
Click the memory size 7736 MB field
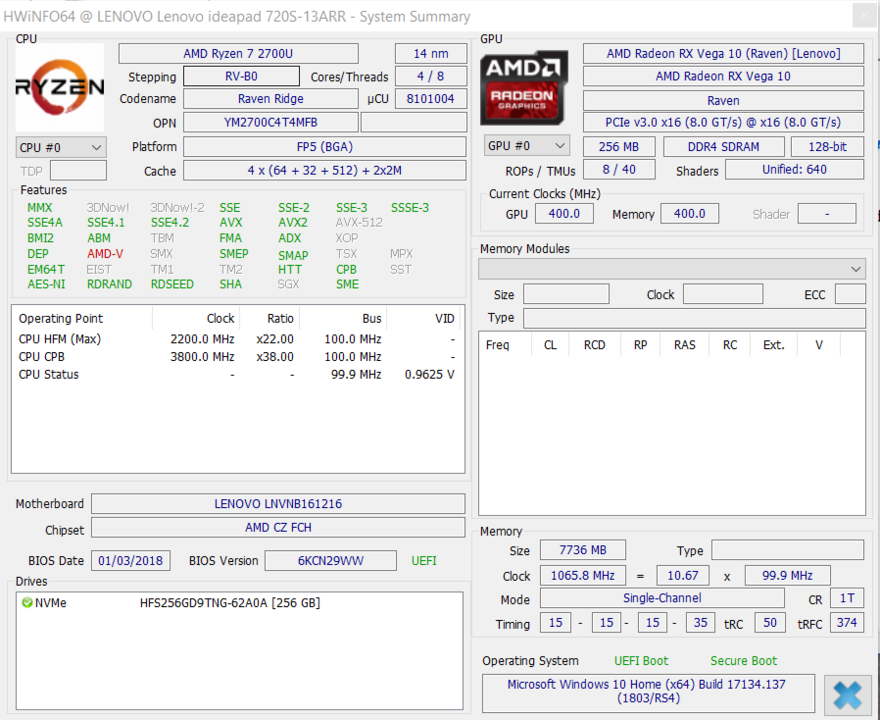pyautogui.click(x=583, y=550)
